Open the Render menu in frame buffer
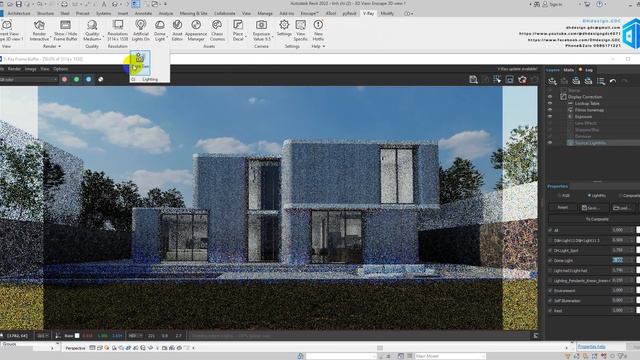This screenshot has height=360, width=640. (14, 69)
